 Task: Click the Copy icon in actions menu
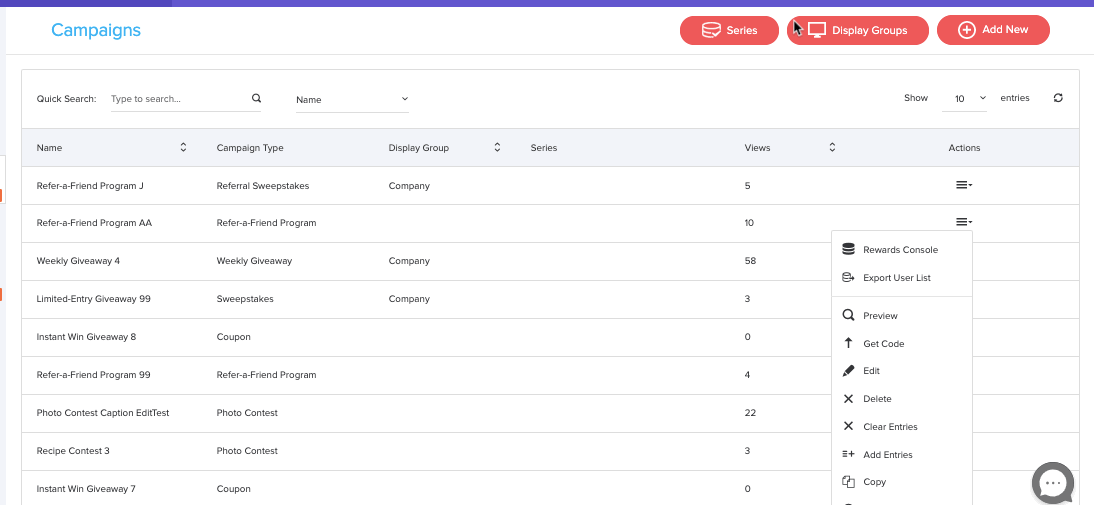848,482
